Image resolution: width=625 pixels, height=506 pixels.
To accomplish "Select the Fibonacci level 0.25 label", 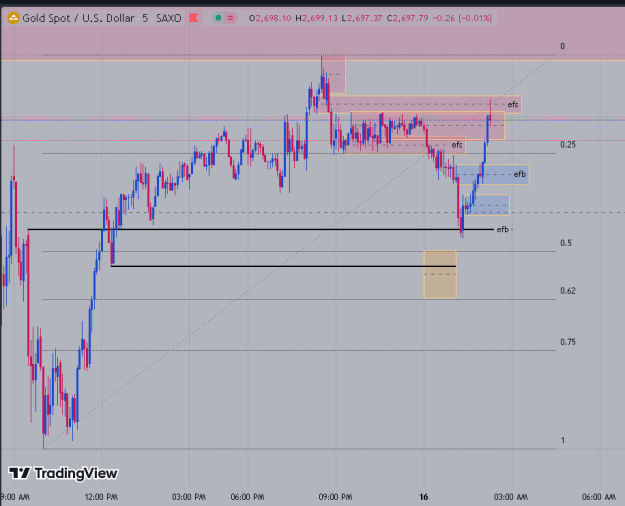I will click(568, 145).
